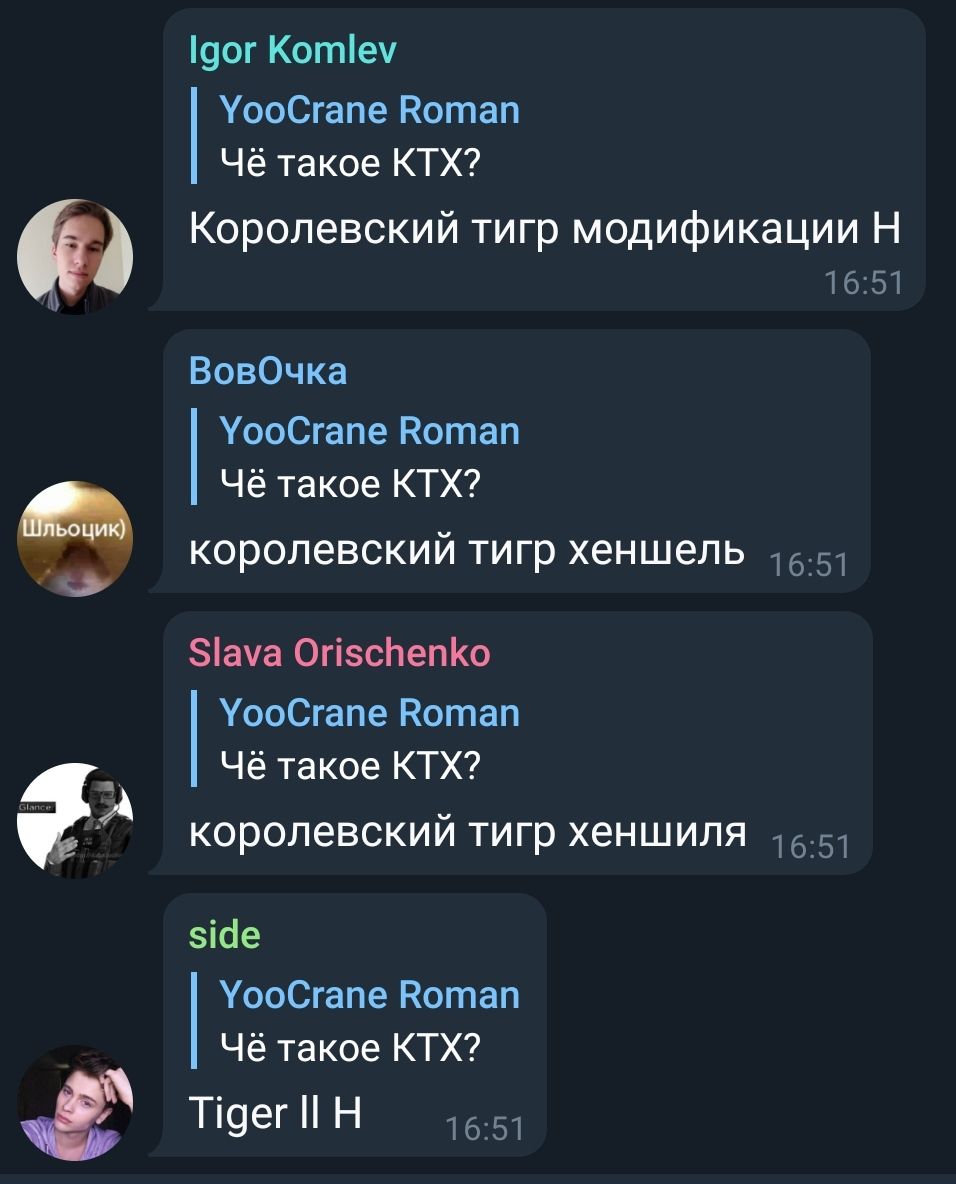Tap the 'Tiger II H' message text

click(276, 1113)
